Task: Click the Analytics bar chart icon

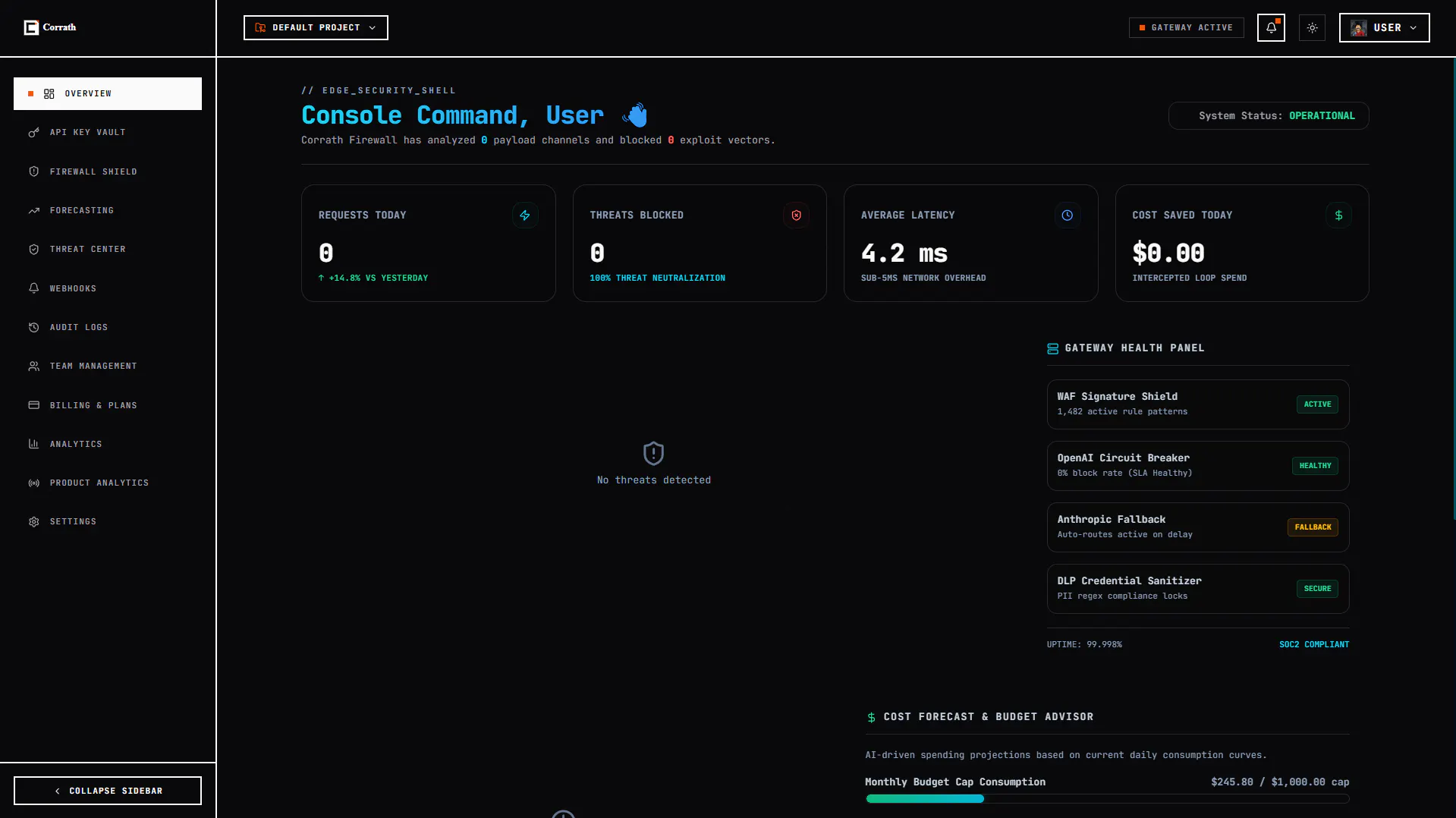Action: pos(33,444)
